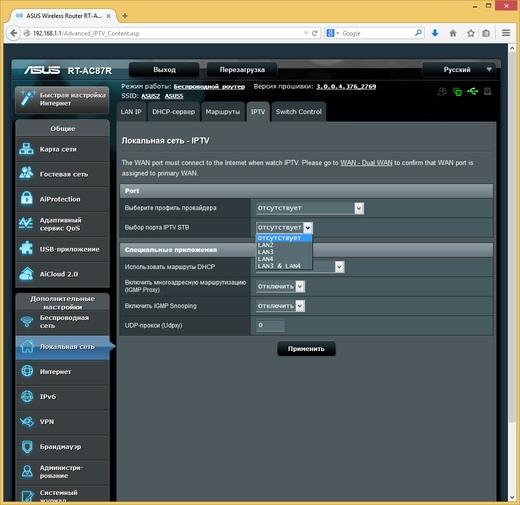This screenshot has width=520, height=505.
Task: Switch to Switch Control tab
Action: coord(299,112)
